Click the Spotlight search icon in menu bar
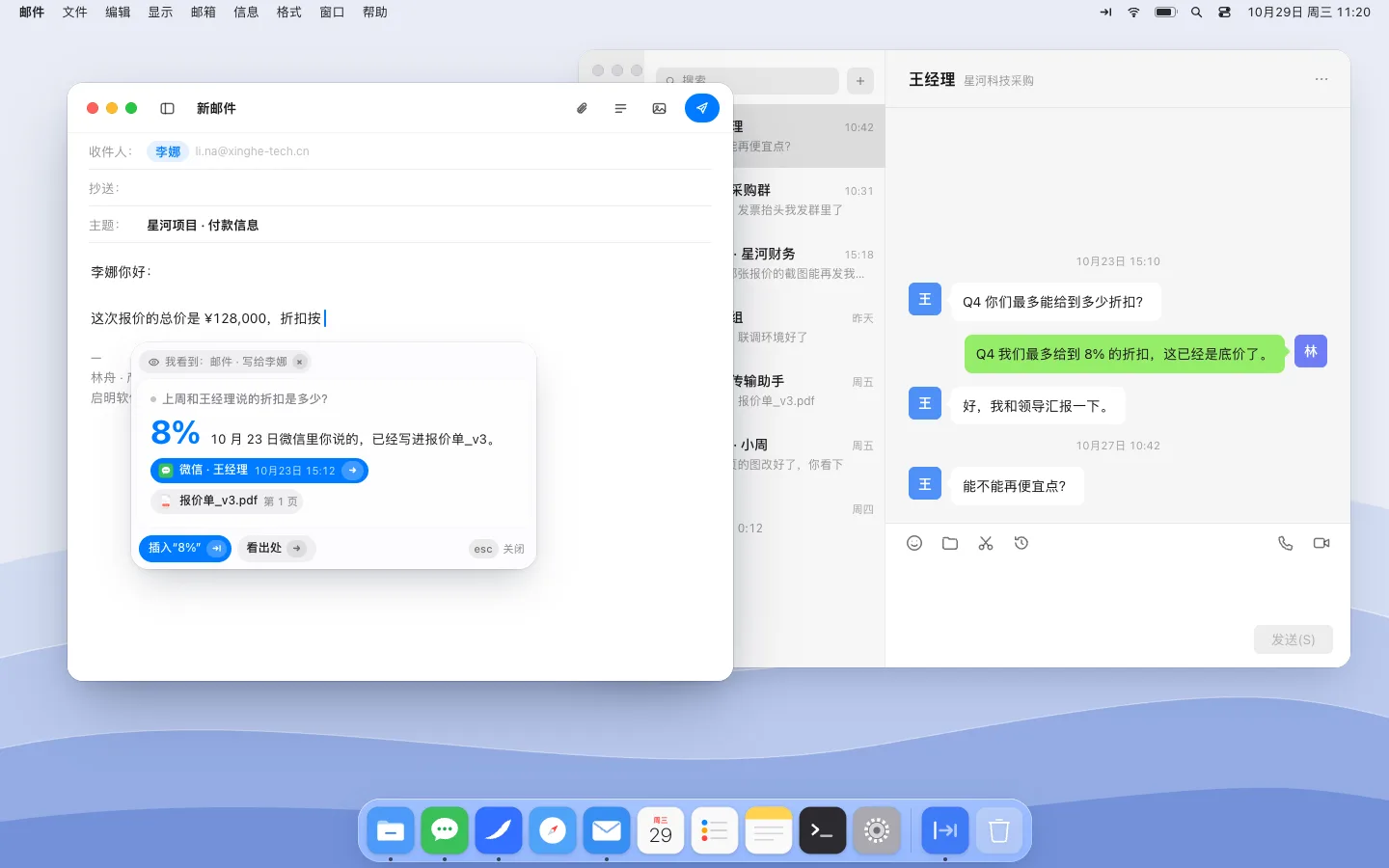The height and width of the screenshot is (868, 1389). [x=1196, y=13]
